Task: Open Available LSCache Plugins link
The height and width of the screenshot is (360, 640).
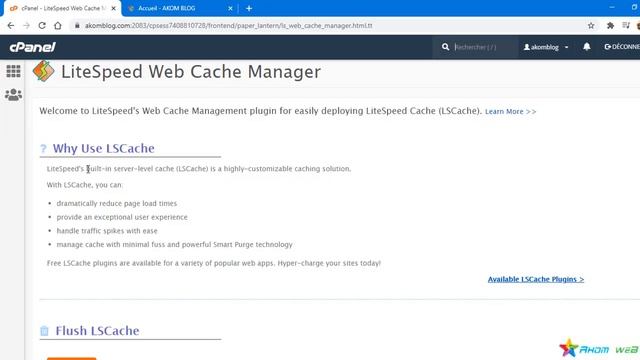Action: coord(536,279)
